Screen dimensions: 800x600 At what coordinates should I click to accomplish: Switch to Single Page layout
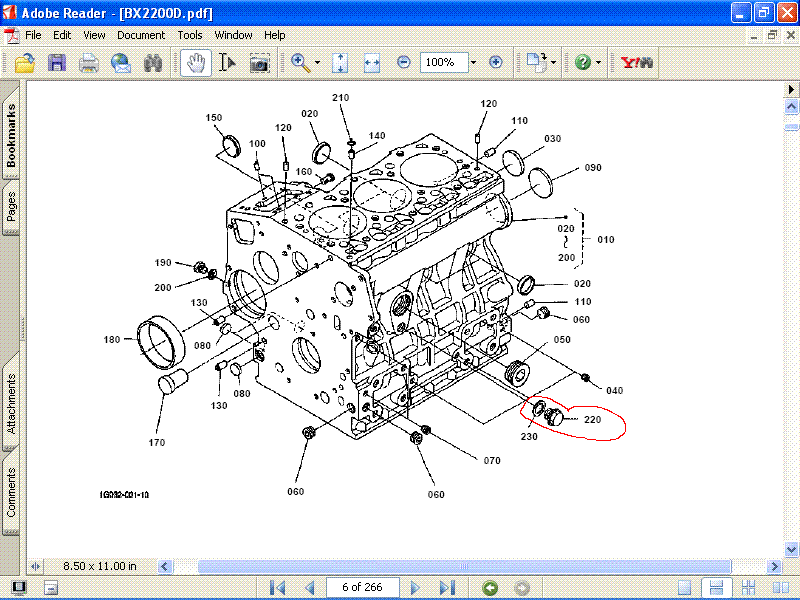coord(683,587)
